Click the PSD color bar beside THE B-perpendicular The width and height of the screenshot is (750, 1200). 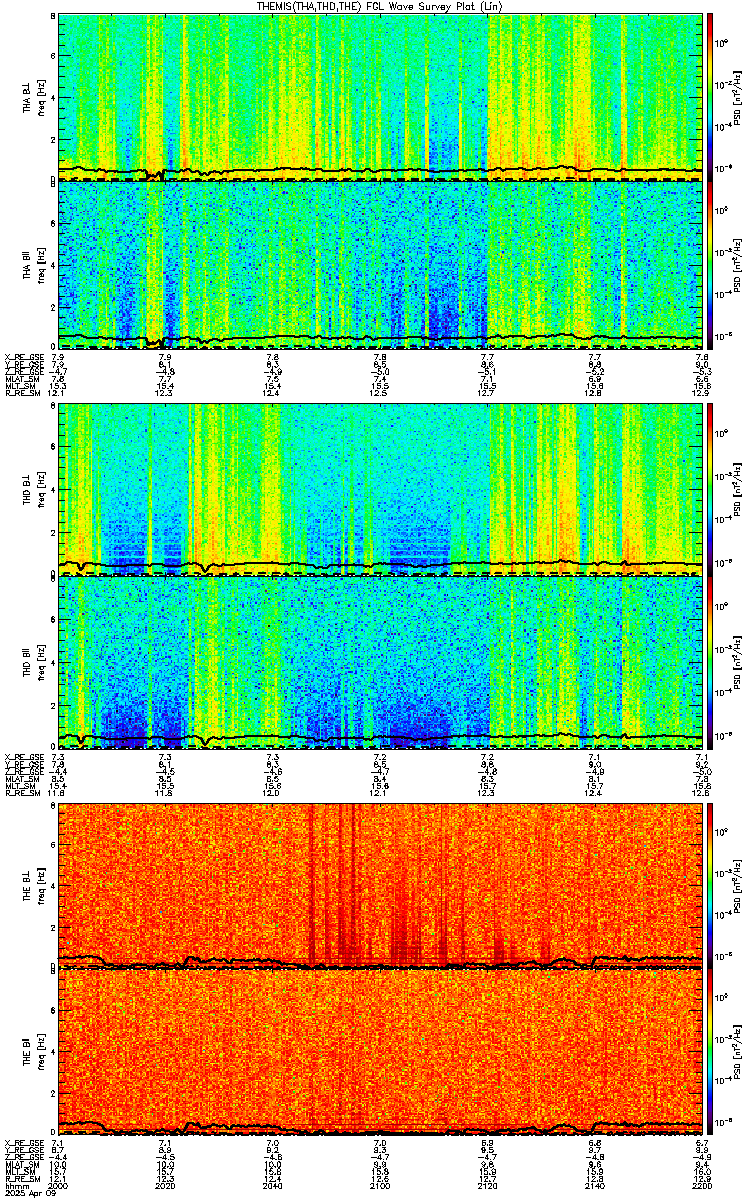tap(710, 886)
